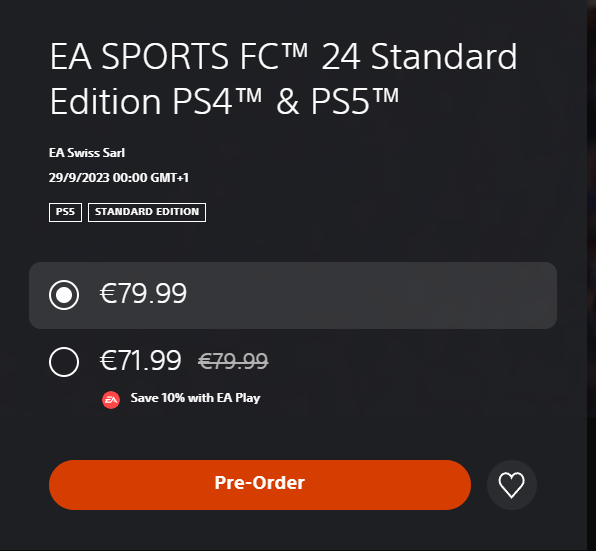
Task: Click the PS4™ & PS5™ line of the title
Action: (x=286, y=101)
